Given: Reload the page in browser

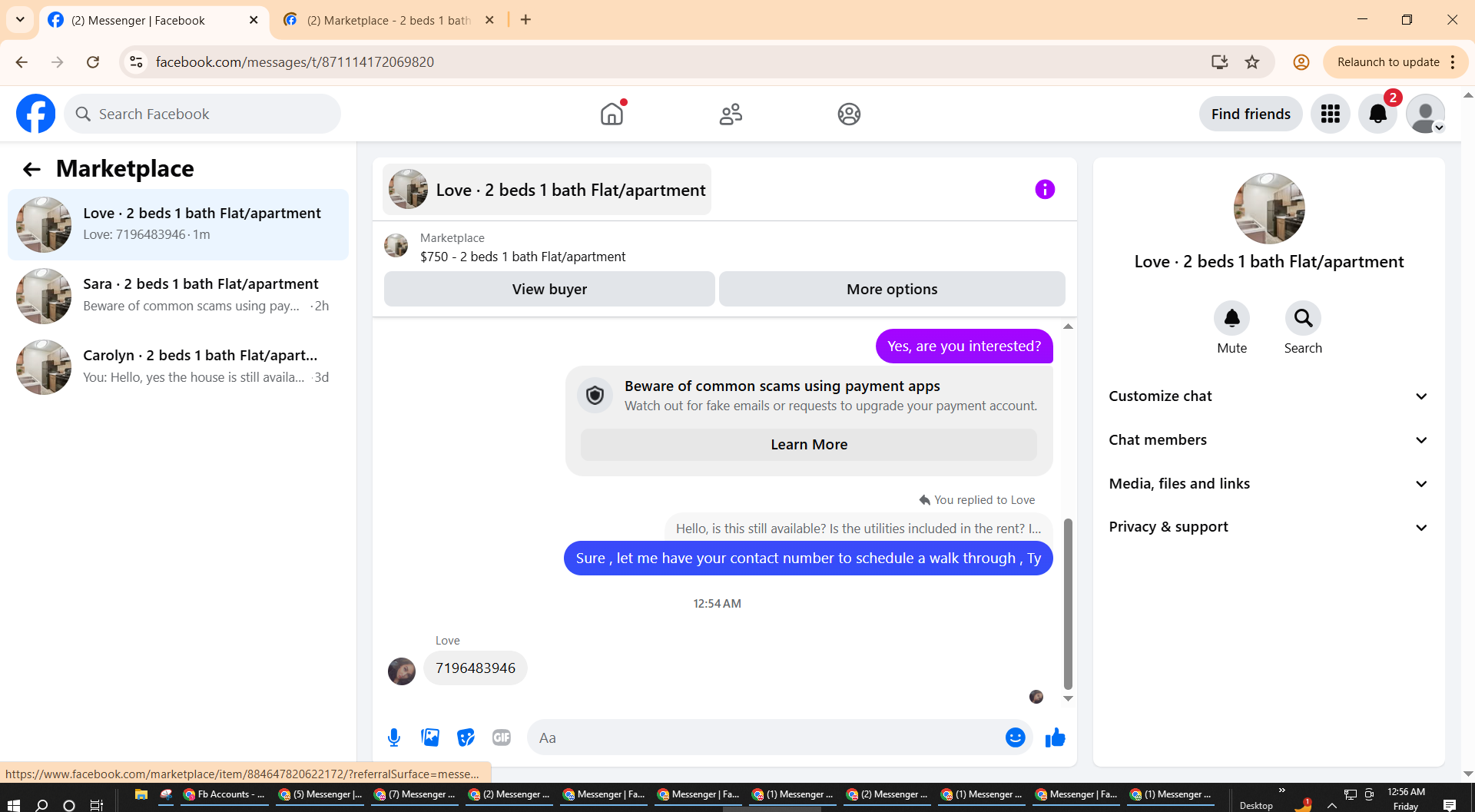Looking at the screenshot, I should pyautogui.click(x=93, y=62).
